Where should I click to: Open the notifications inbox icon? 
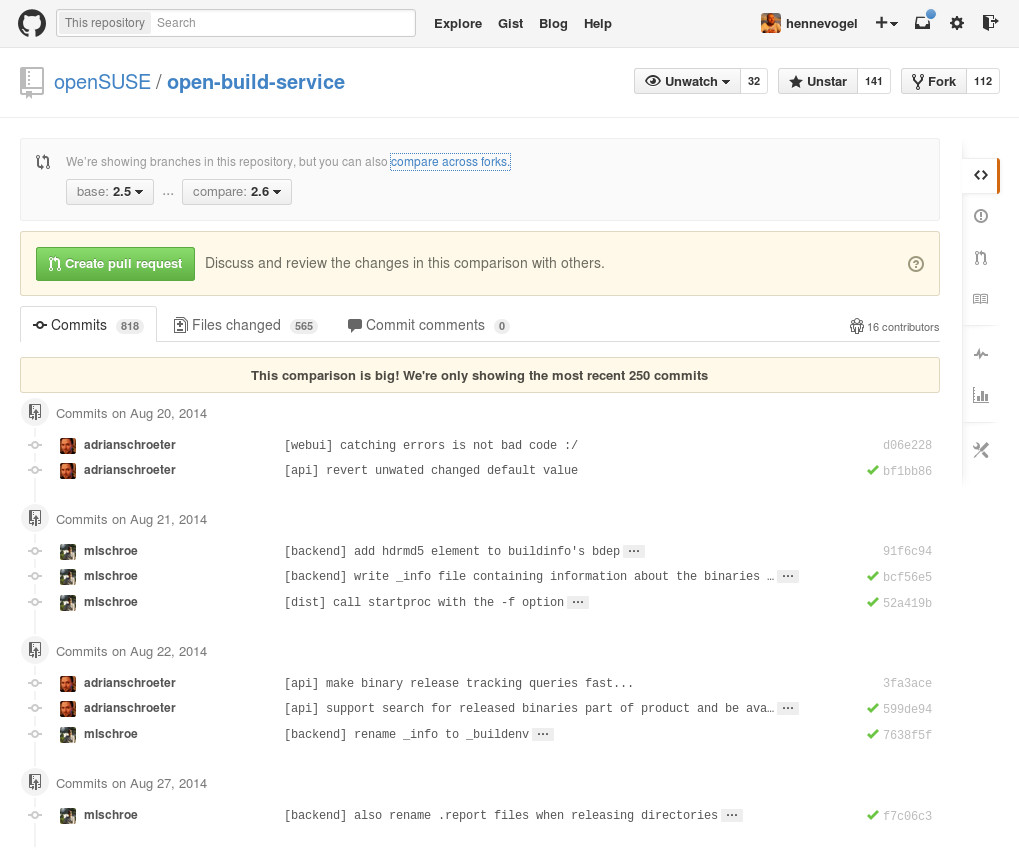point(923,23)
